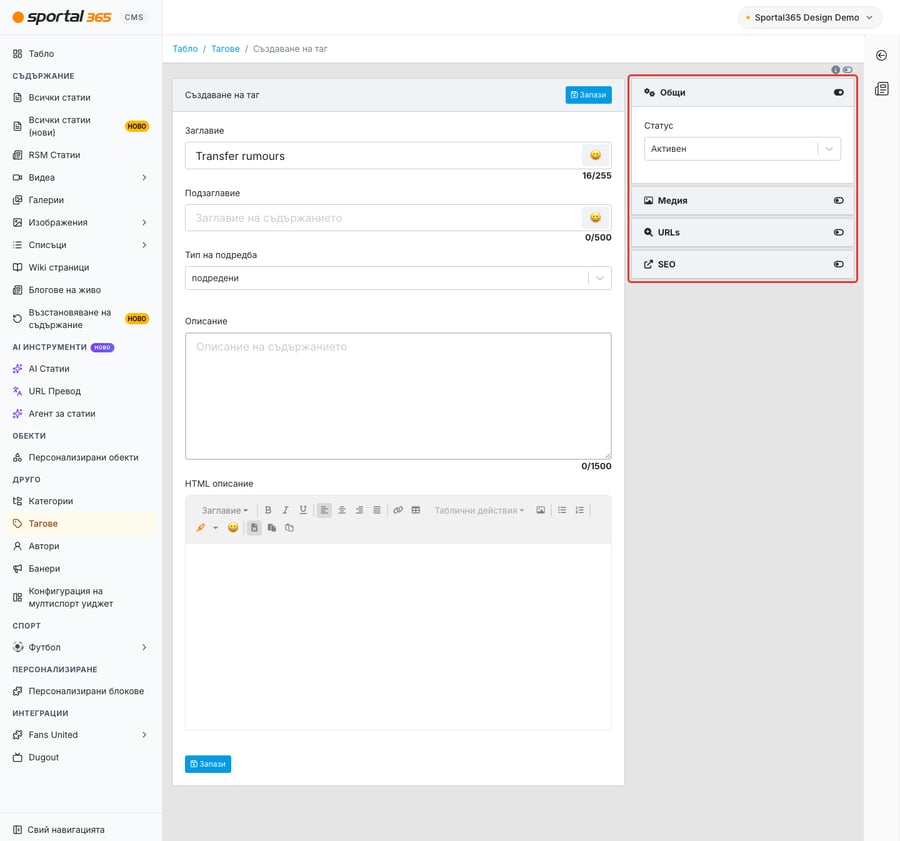Toggle the URLs panel switch
Viewport: 900px width, 841px height.
(x=839, y=232)
